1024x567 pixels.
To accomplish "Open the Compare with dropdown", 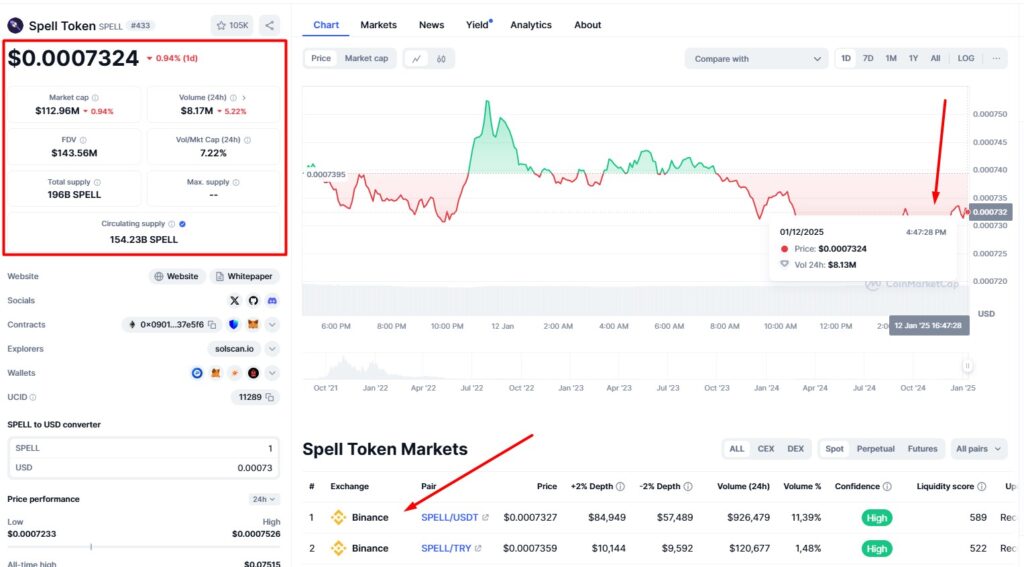I will click(x=756, y=59).
